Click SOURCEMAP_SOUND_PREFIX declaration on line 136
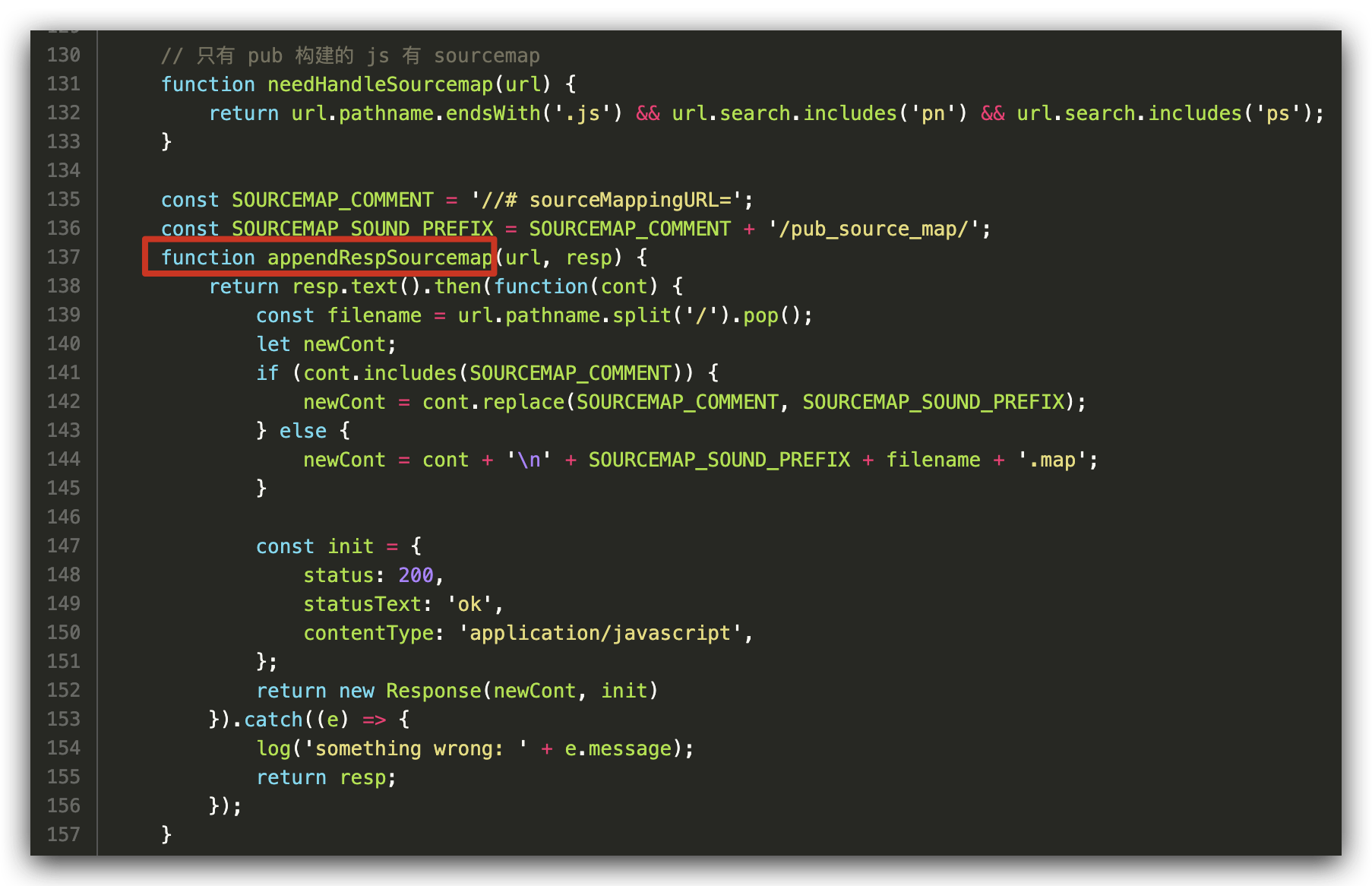 click(x=362, y=229)
